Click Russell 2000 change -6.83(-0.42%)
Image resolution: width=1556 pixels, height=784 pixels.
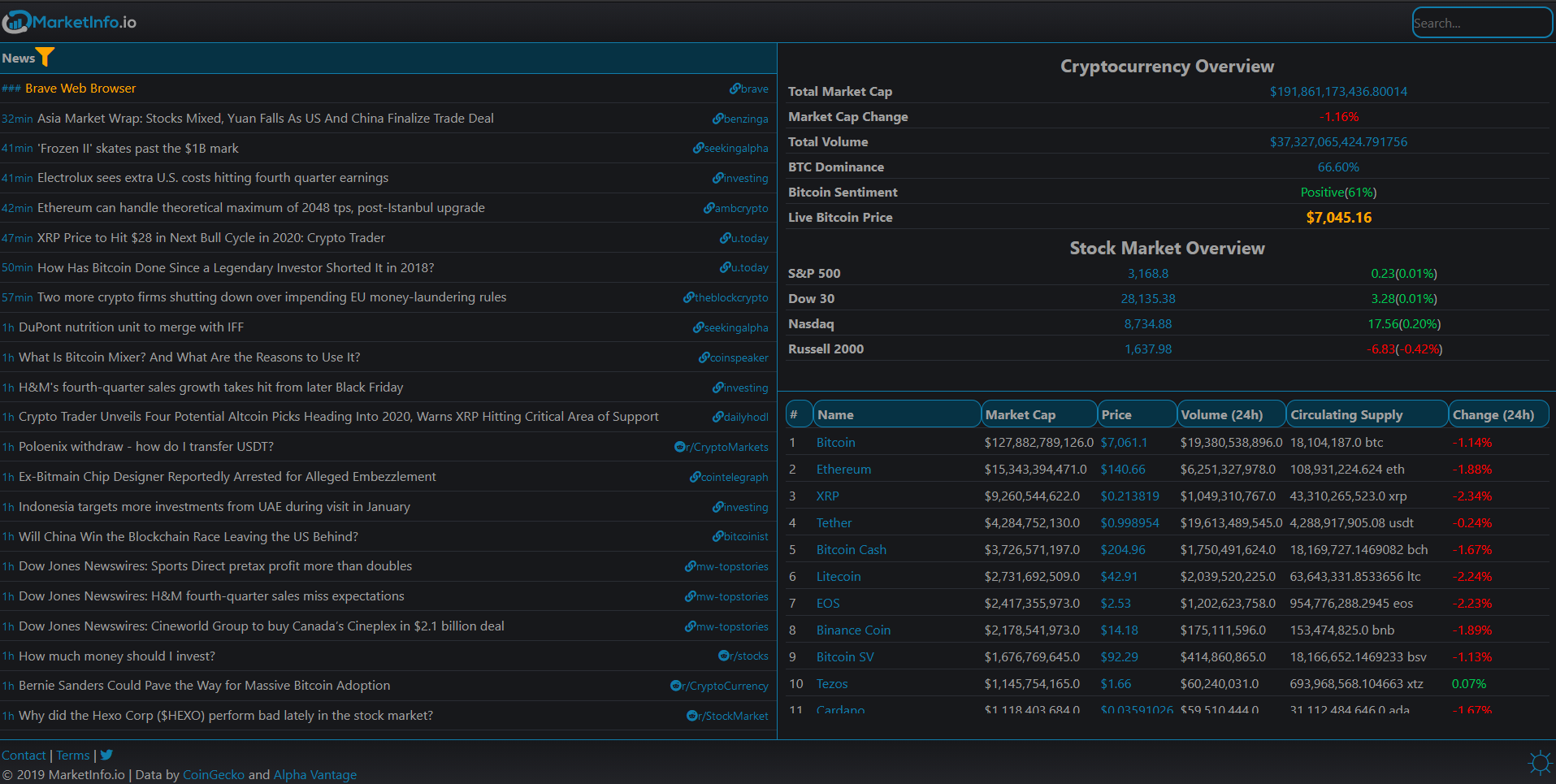[x=1404, y=349]
